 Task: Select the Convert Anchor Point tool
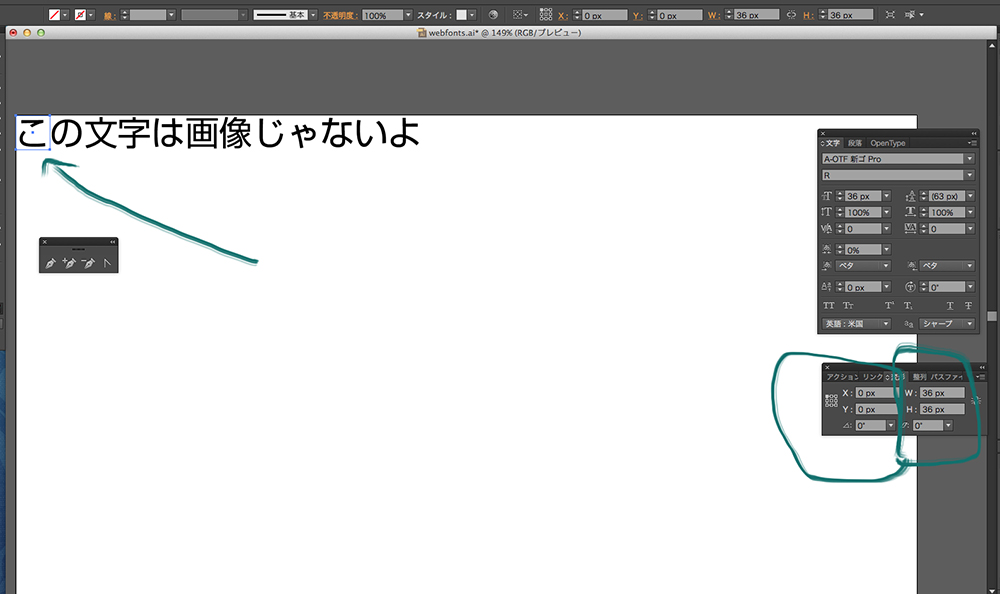pos(107,264)
